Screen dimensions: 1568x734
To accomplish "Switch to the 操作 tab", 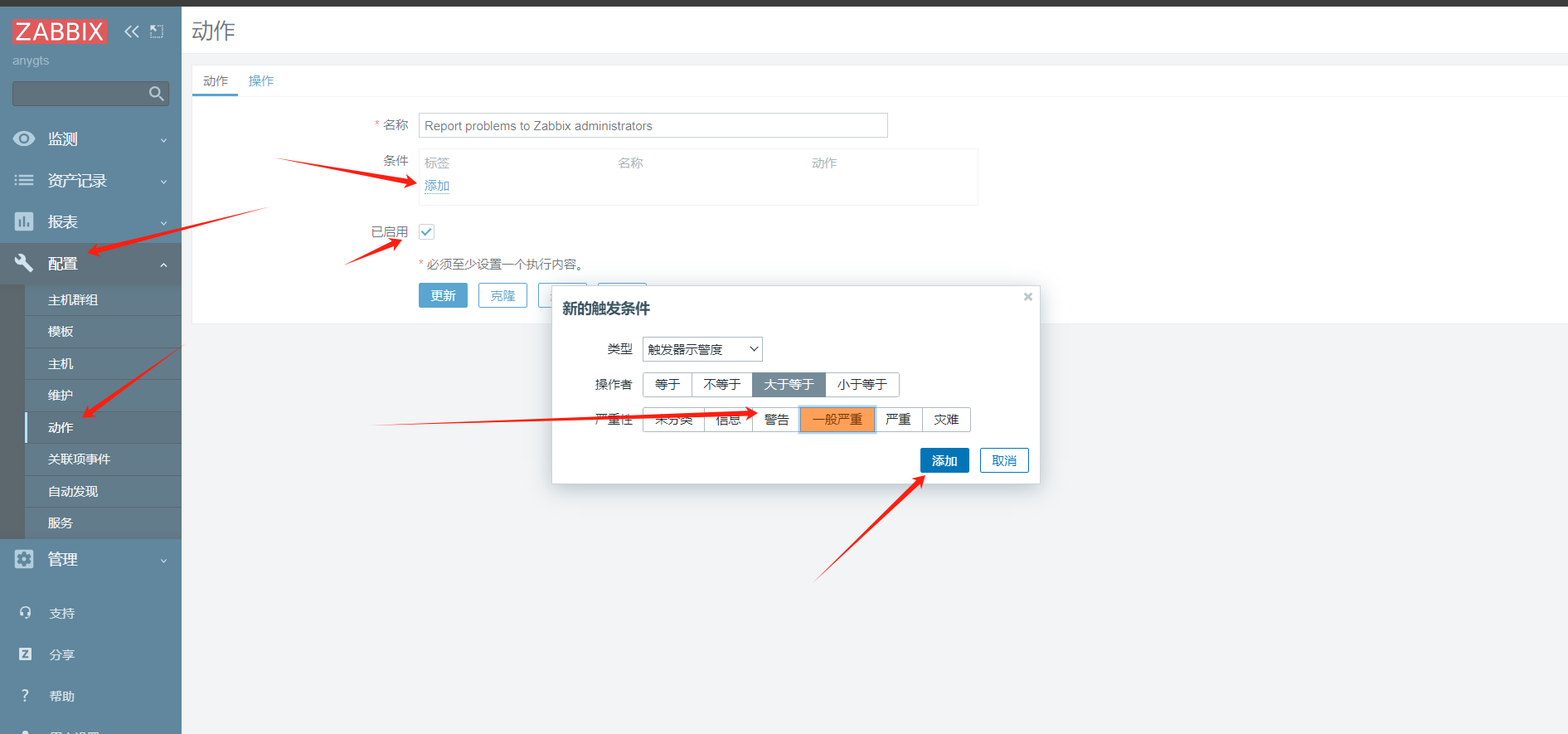I will coord(260,80).
